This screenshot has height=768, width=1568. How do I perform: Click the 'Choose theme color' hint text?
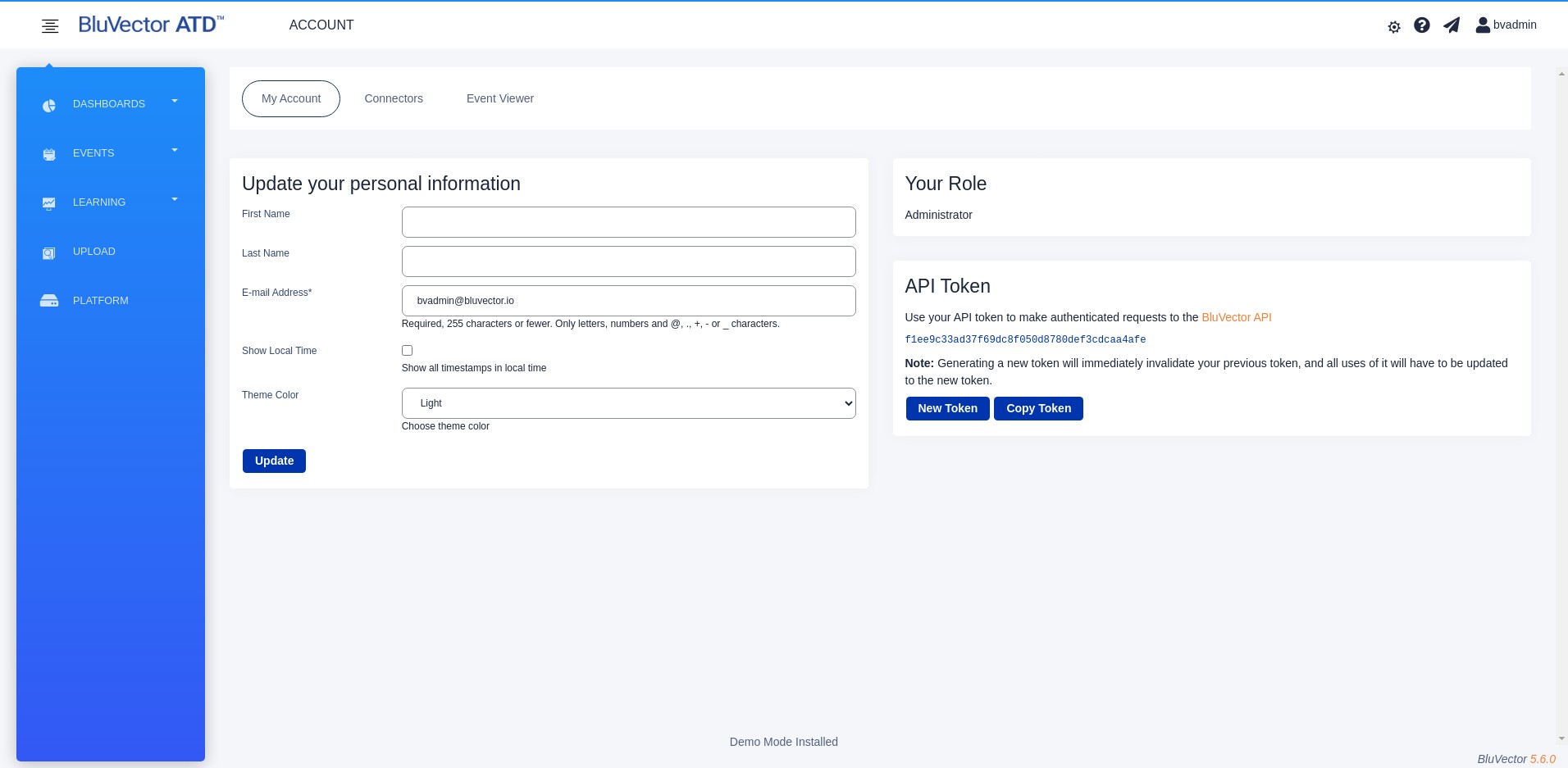pos(445,426)
